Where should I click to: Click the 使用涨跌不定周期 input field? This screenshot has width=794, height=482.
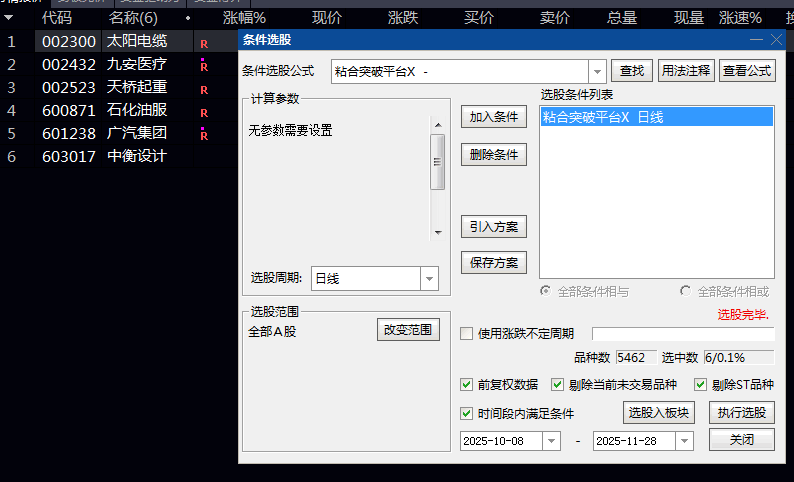pos(683,334)
